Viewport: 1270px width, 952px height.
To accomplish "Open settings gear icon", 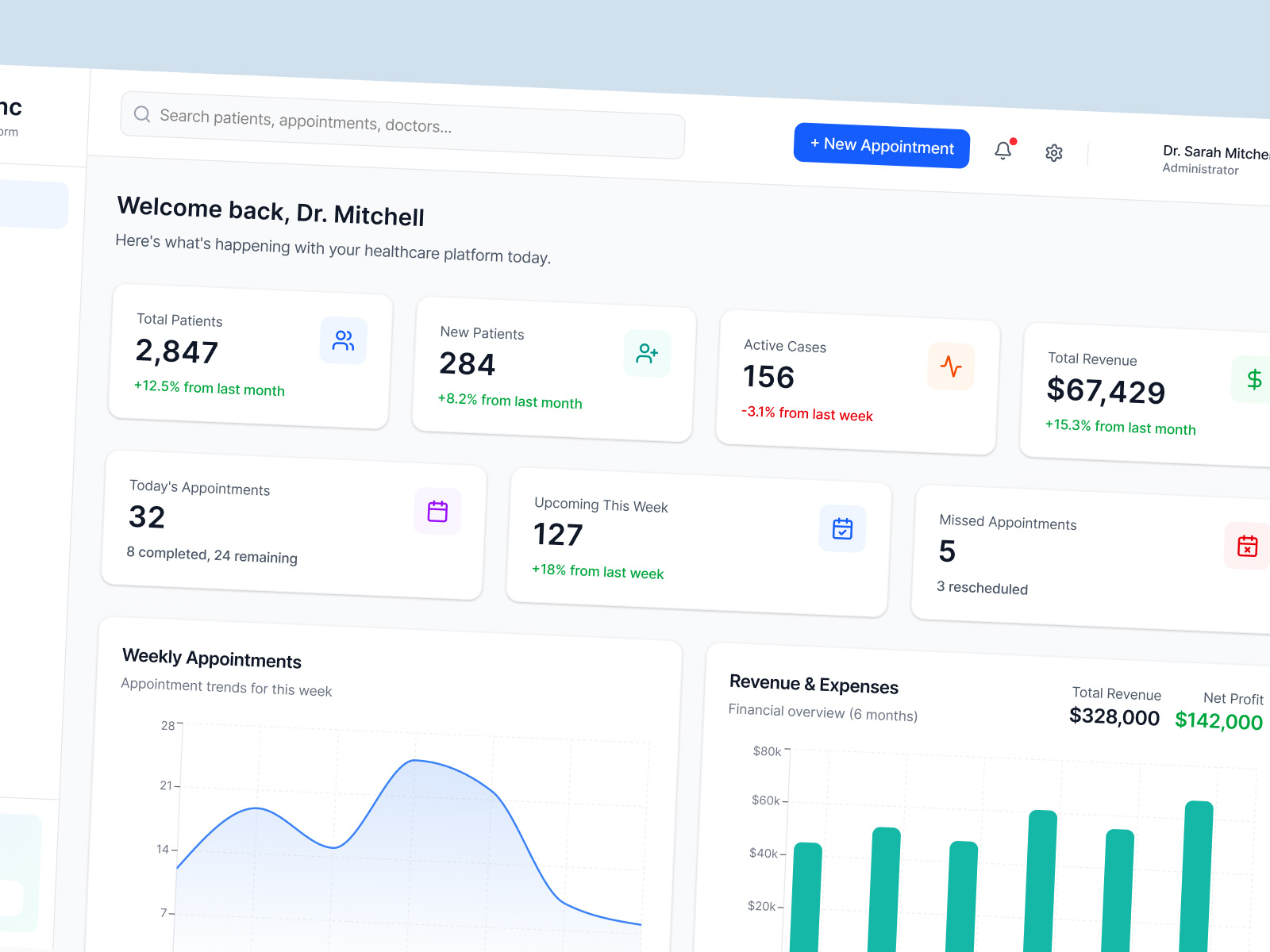I will tap(1053, 152).
